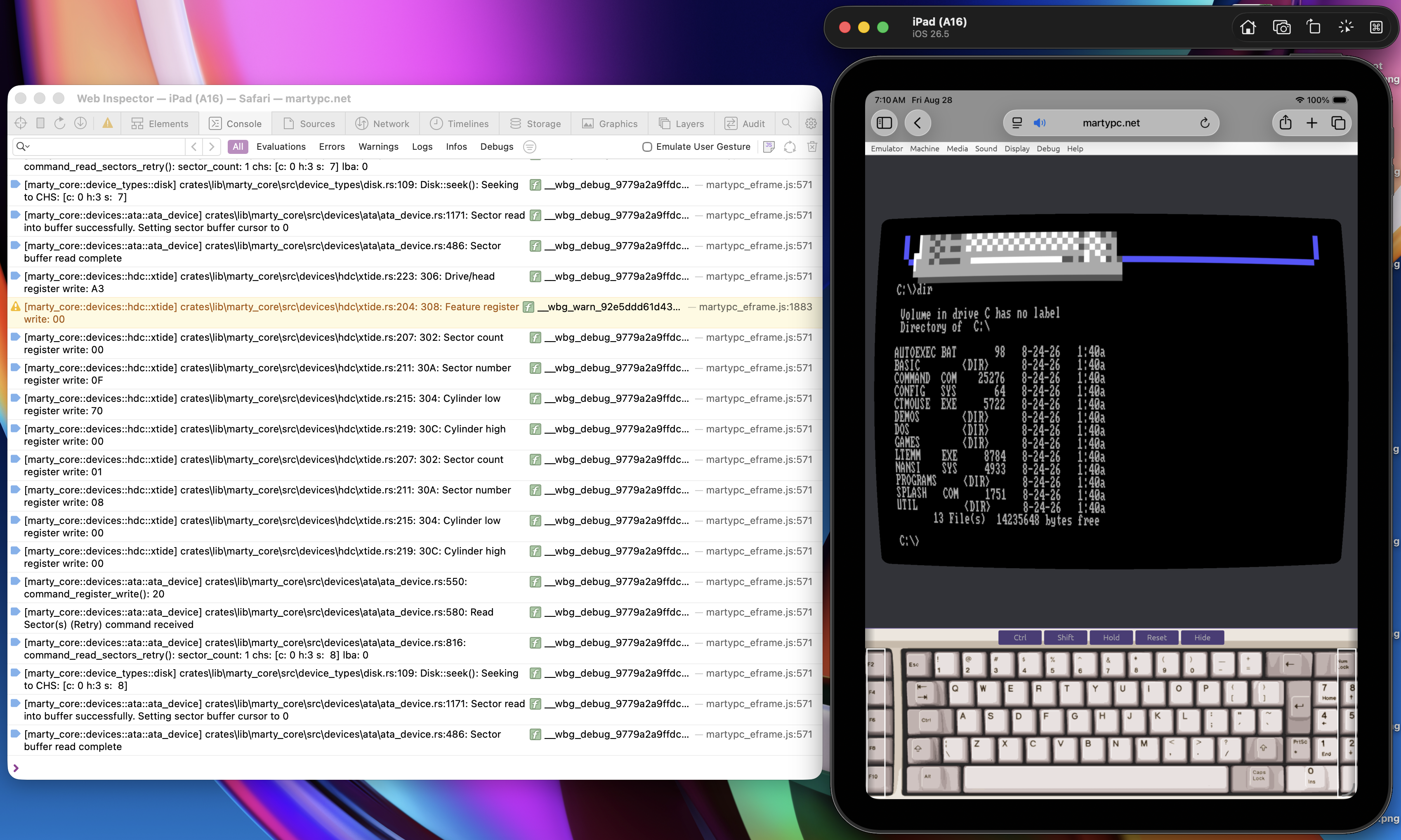Show the tab overview in iPad Safari
The height and width of the screenshot is (840, 1401).
(1338, 123)
